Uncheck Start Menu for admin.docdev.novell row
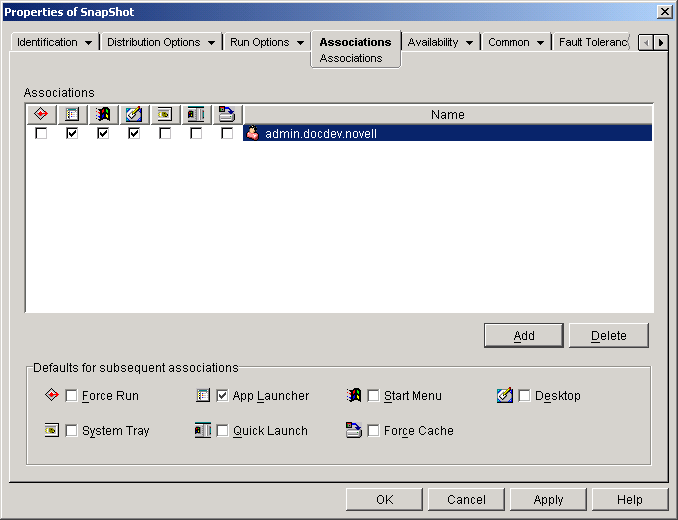The width and height of the screenshot is (678, 520). (x=103, y=134)
